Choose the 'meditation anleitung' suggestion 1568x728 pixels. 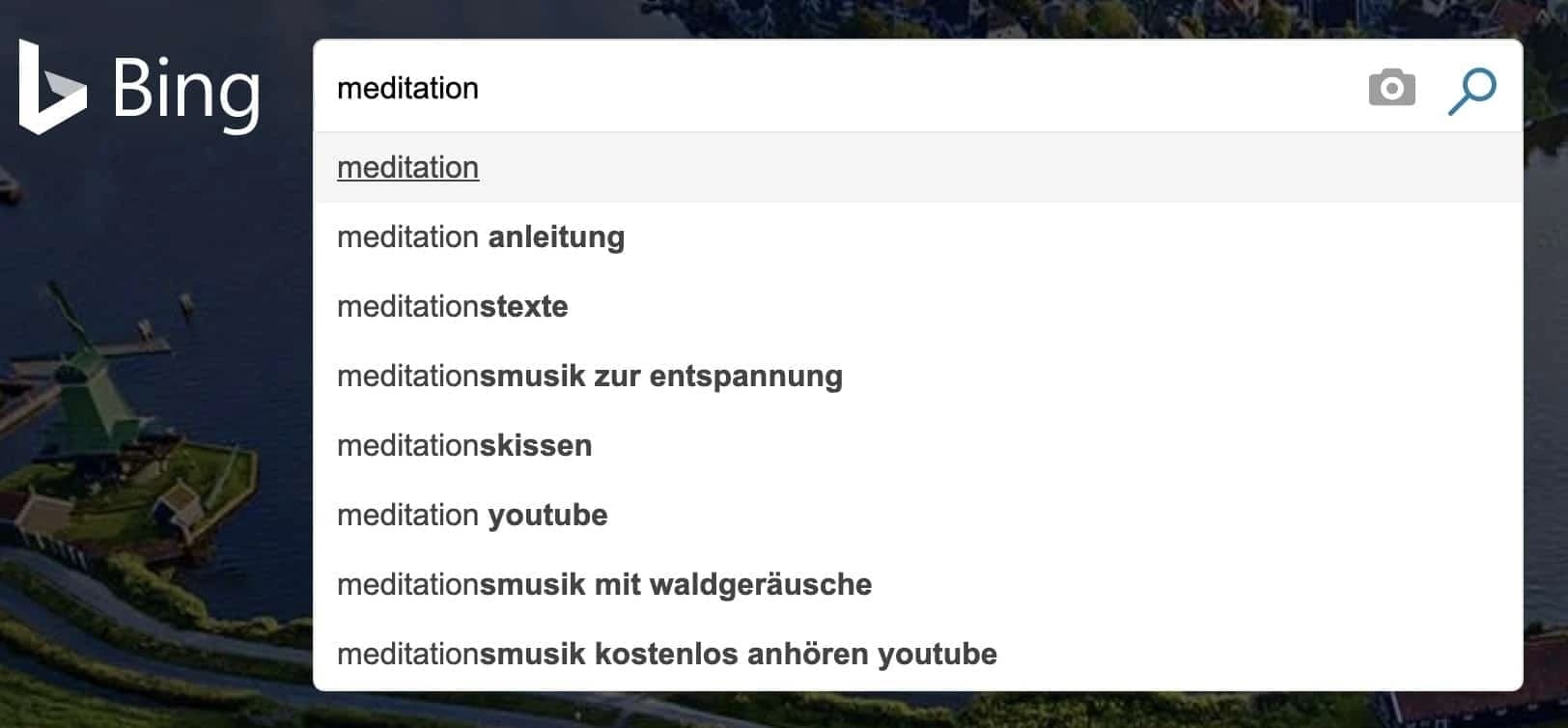click(x=480, y=237)
